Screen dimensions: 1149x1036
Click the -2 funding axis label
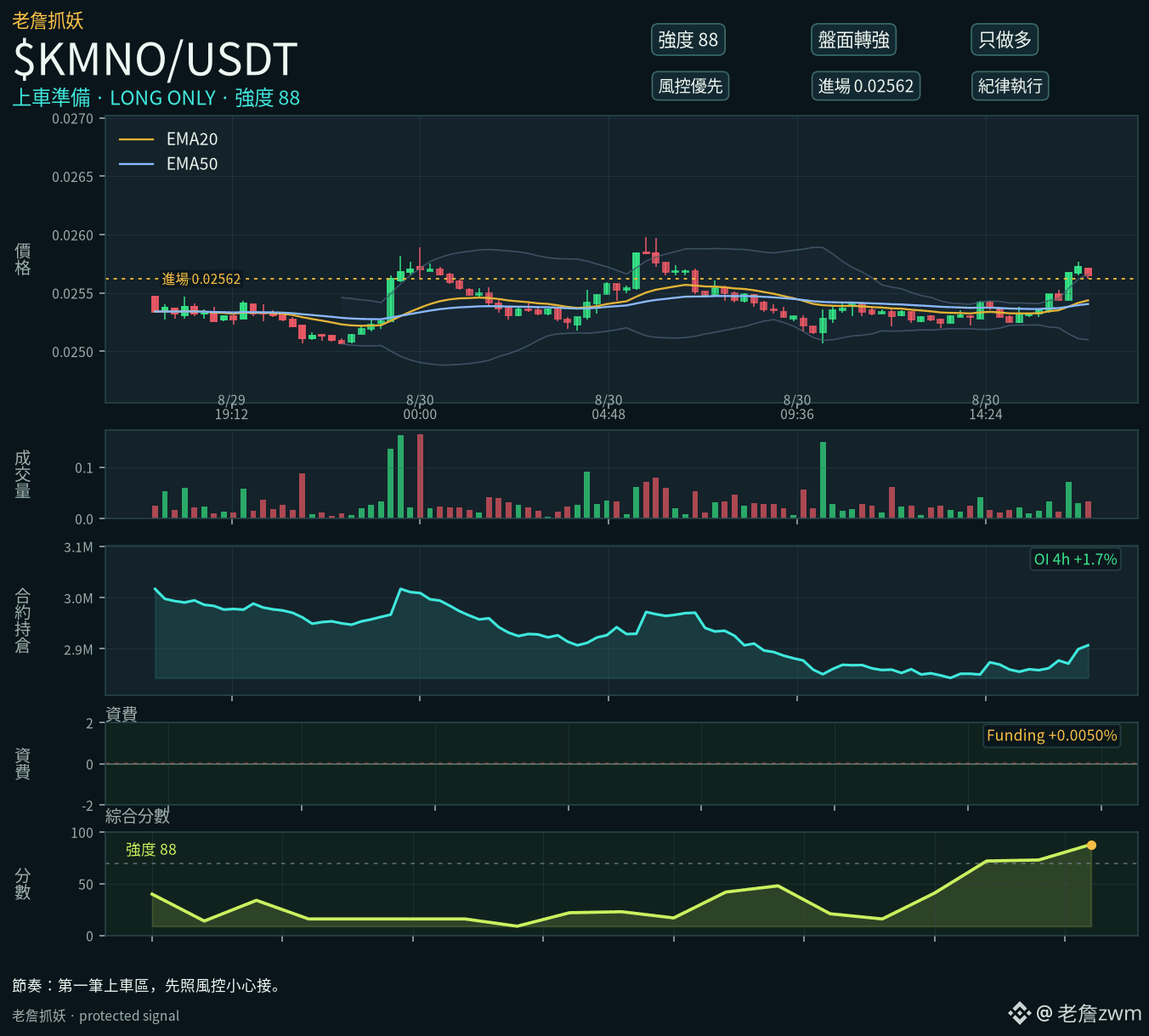(88, 806)
